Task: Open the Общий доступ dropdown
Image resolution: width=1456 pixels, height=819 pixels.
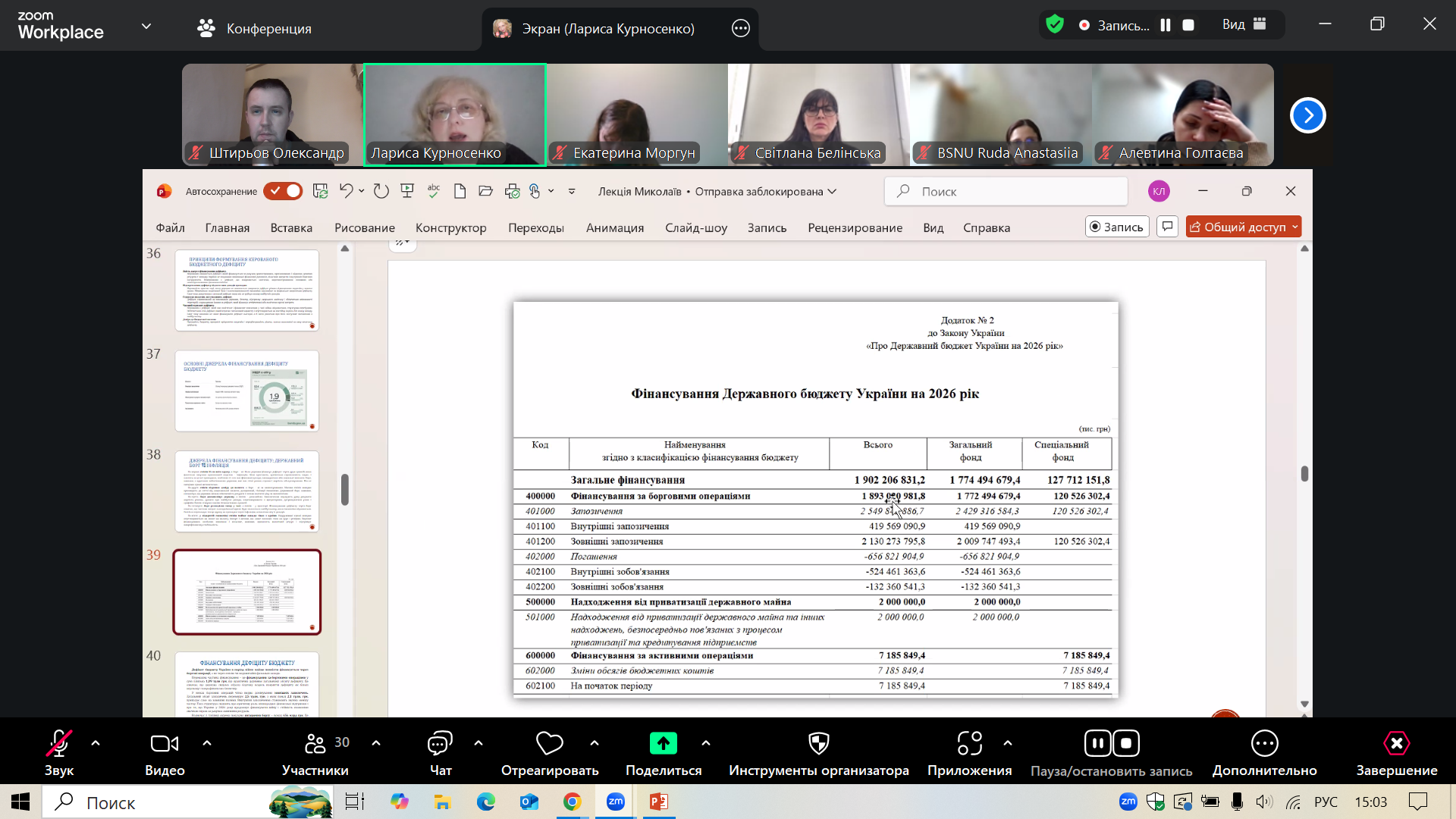Action: click(1295, 227)
